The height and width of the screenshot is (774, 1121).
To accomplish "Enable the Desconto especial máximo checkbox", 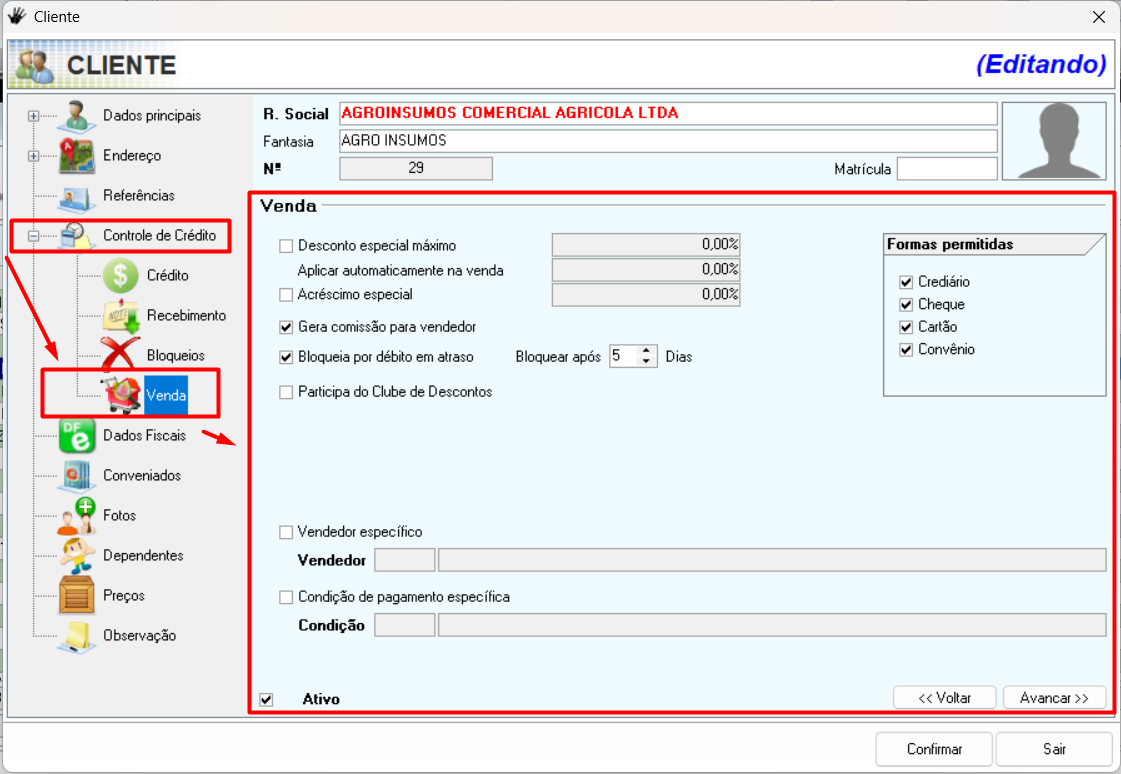I will (x=287, y=245).
